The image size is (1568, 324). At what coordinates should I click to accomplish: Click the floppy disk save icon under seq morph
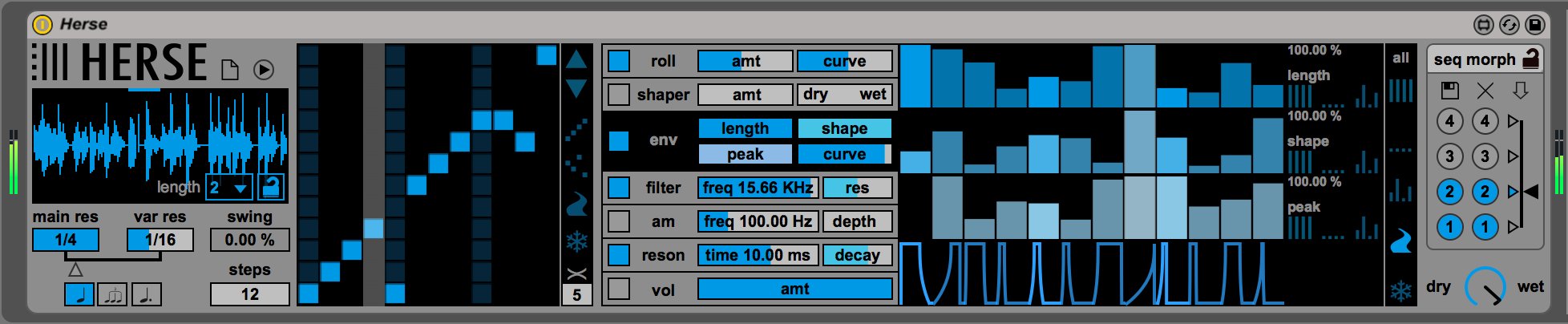1449,90
